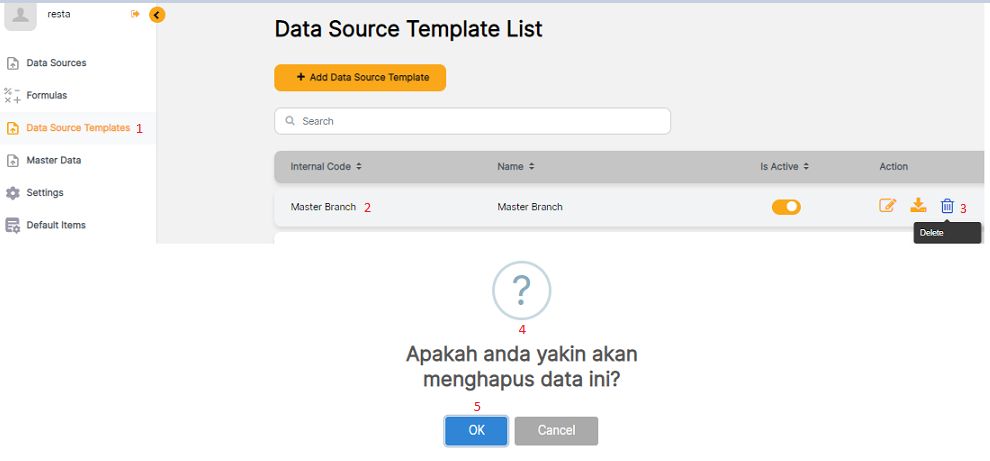
Task: Confirm deletion with OK button
Action: (476, 431)
